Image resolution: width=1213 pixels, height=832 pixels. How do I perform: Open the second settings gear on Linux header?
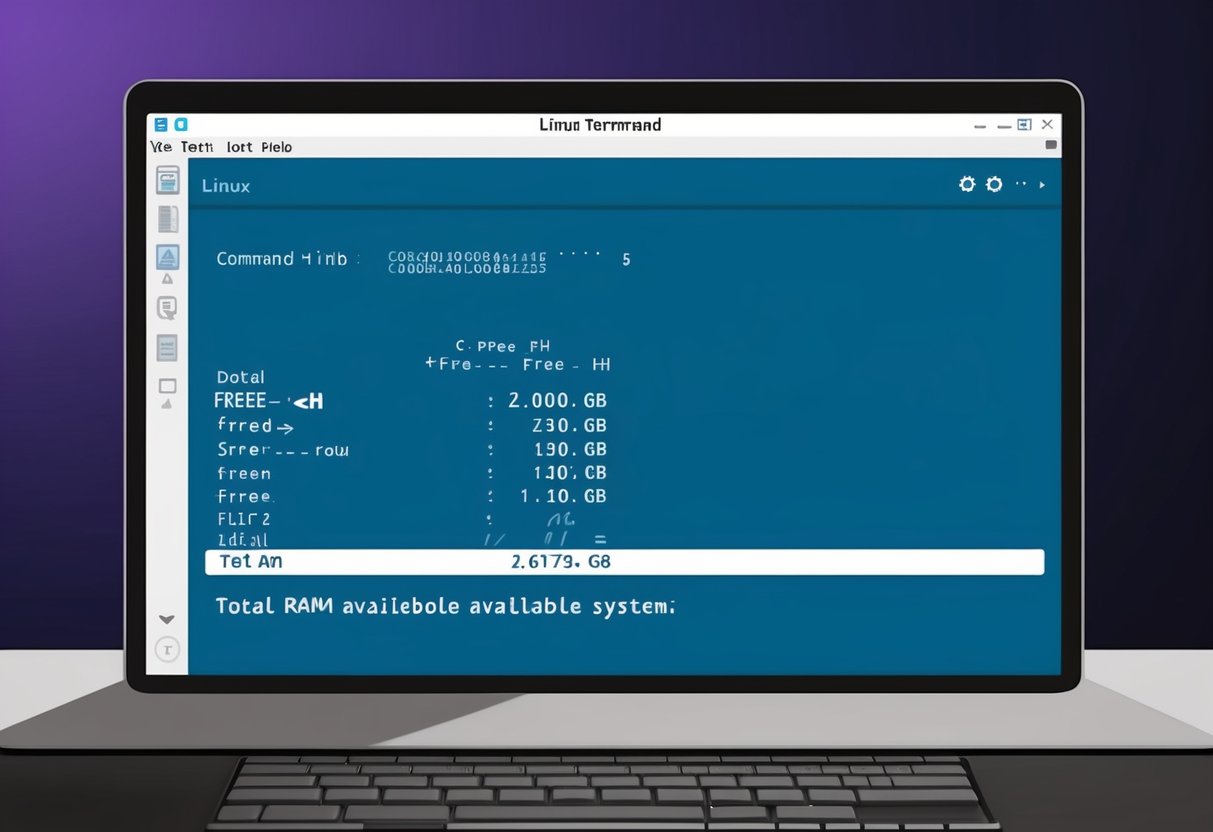(994, 184)
